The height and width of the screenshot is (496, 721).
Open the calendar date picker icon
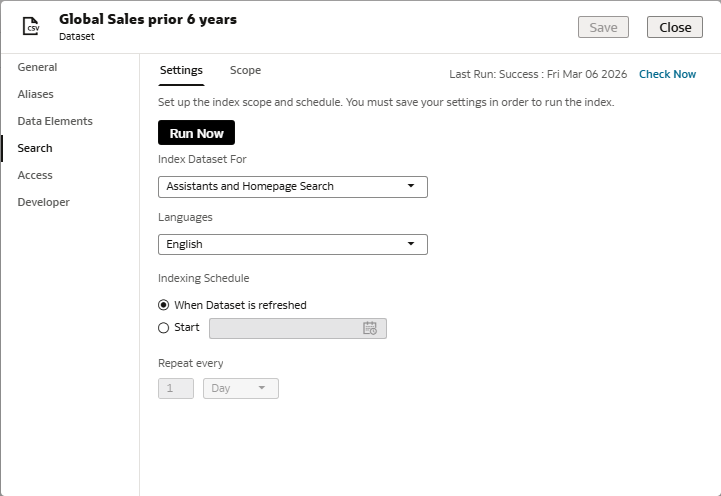coord(370,328)
